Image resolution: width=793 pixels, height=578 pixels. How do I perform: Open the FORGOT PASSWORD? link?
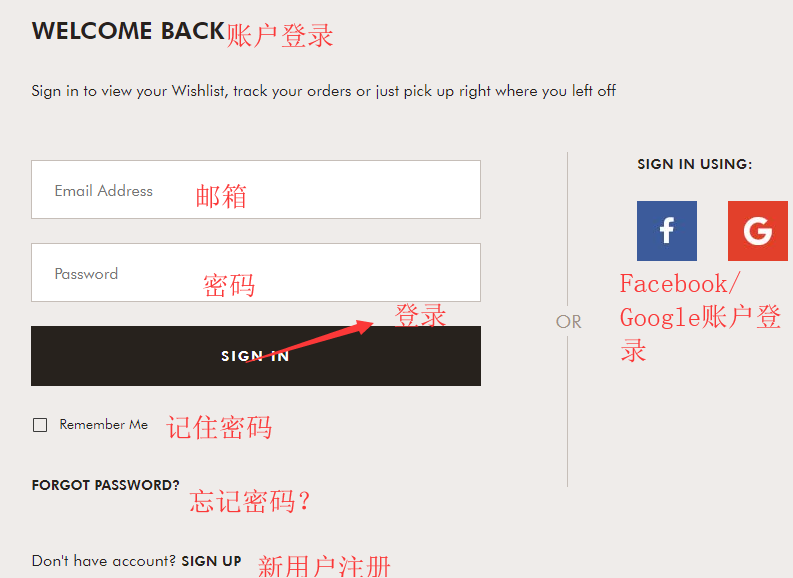click(x=106, y=485)
